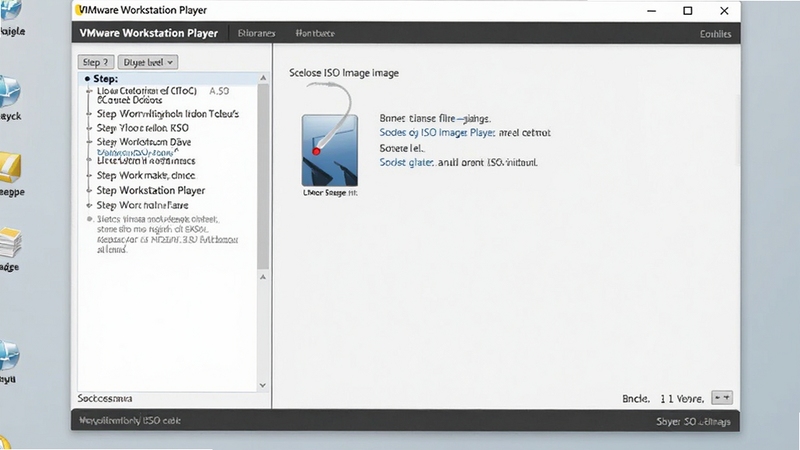Expand the 'Step Wormlifigrhola lidon Teleu's' item
Screen dimensions: 800x450
pos(89,114)
